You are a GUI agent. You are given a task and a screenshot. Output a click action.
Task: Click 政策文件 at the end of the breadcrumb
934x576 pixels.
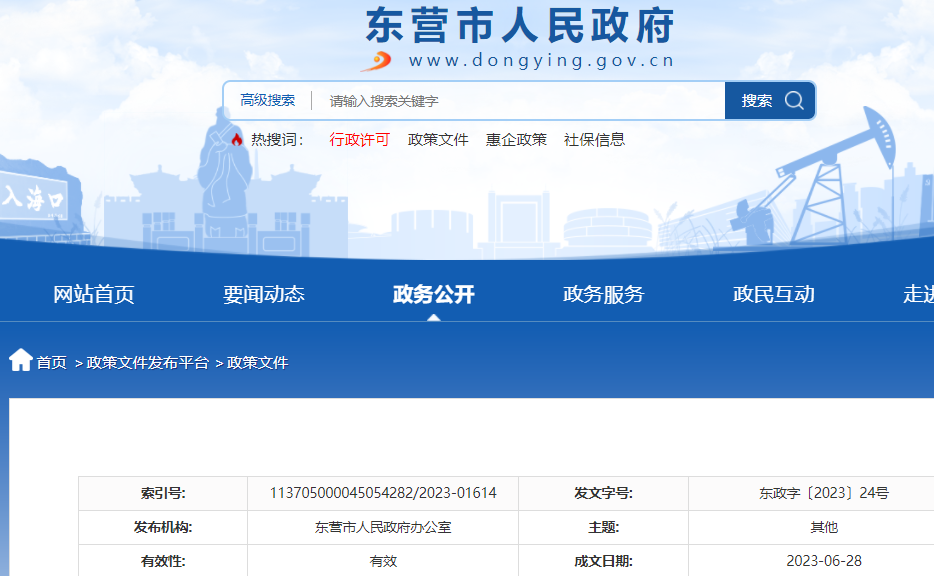click(258, 363)
